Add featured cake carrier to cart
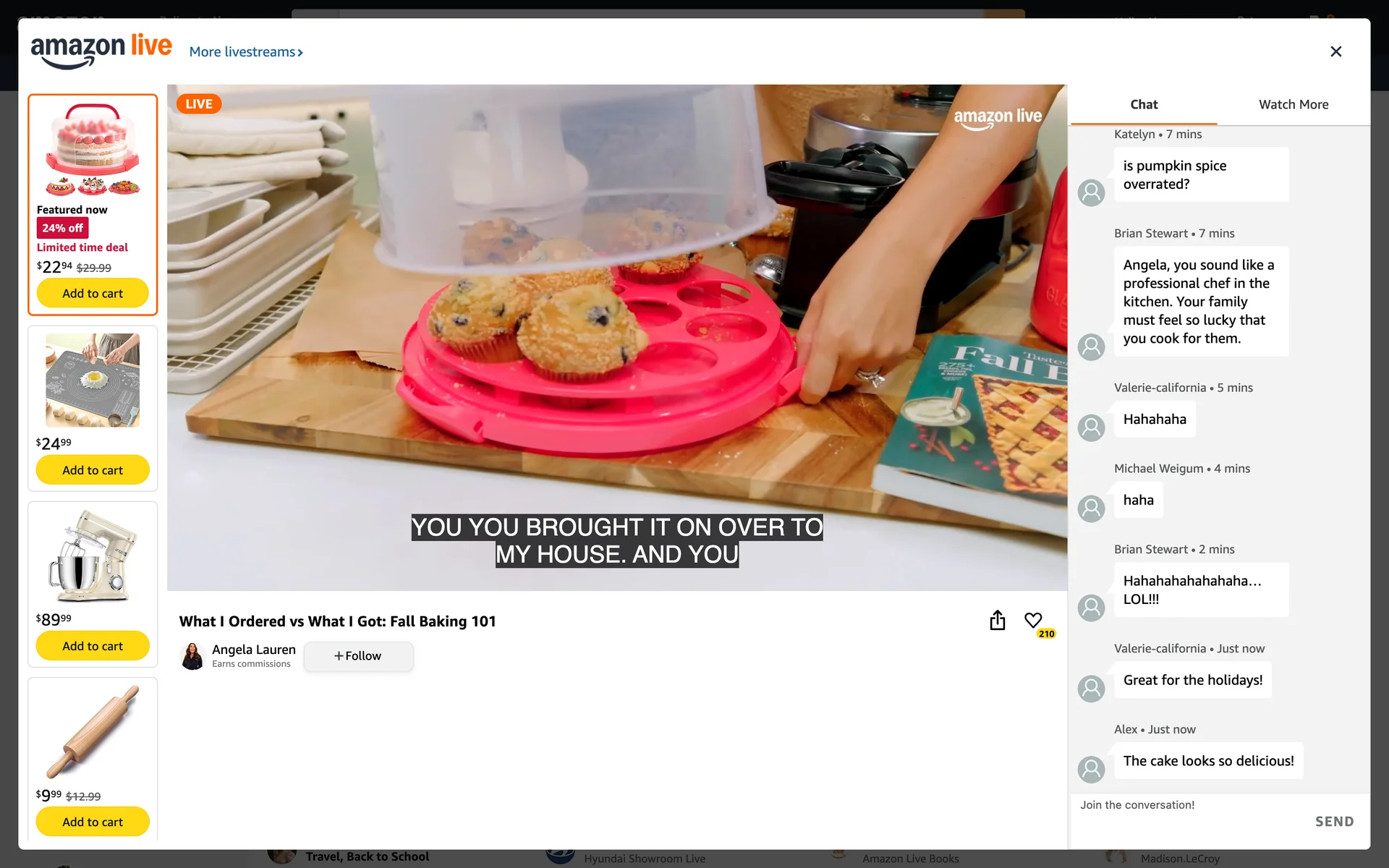 (93, 294)
